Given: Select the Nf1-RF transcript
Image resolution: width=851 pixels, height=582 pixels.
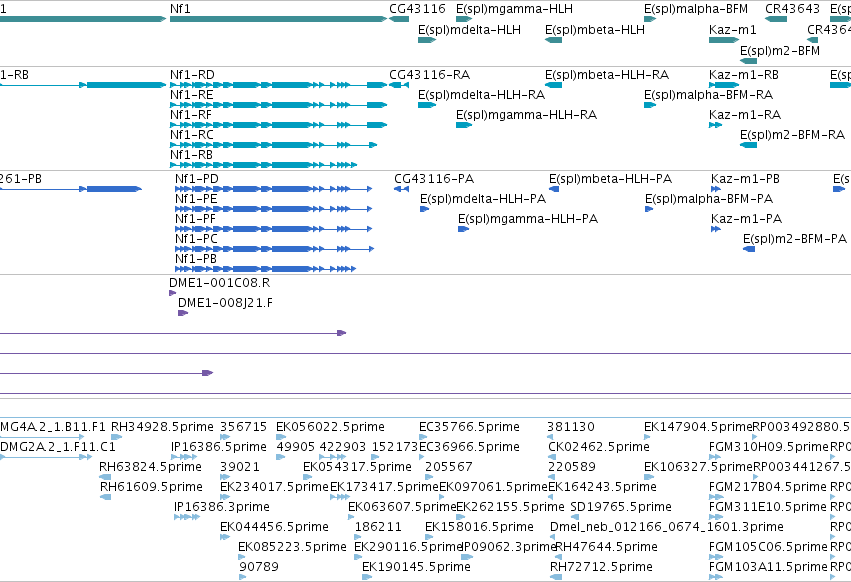Looking at the screenshot, I should pyautogui.click(x=278, y=125).
